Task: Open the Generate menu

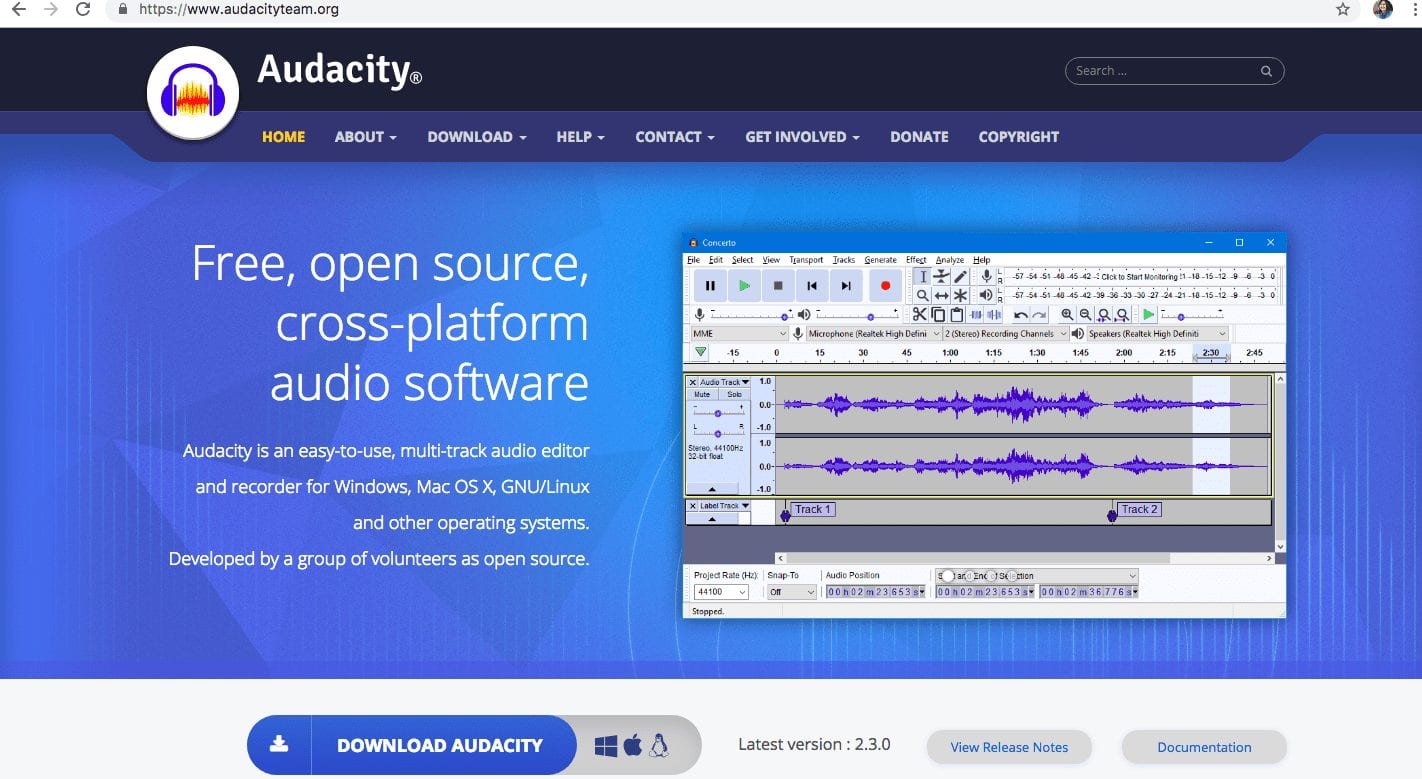Action: (880, 260)
